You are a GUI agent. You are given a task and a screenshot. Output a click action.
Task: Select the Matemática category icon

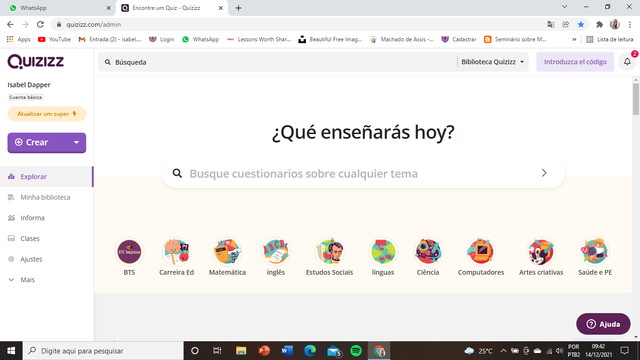(227, 251)
